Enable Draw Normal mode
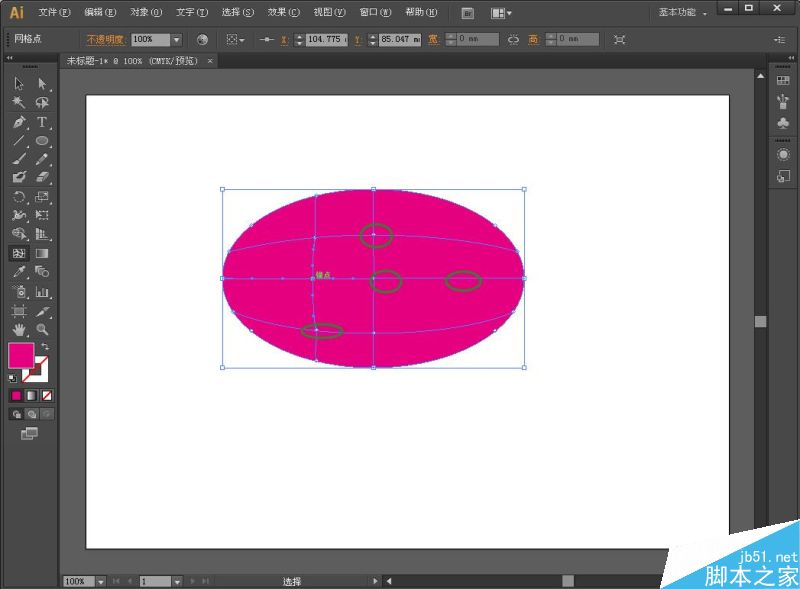This screenshot has height=589, width=800. pos(16,414)
